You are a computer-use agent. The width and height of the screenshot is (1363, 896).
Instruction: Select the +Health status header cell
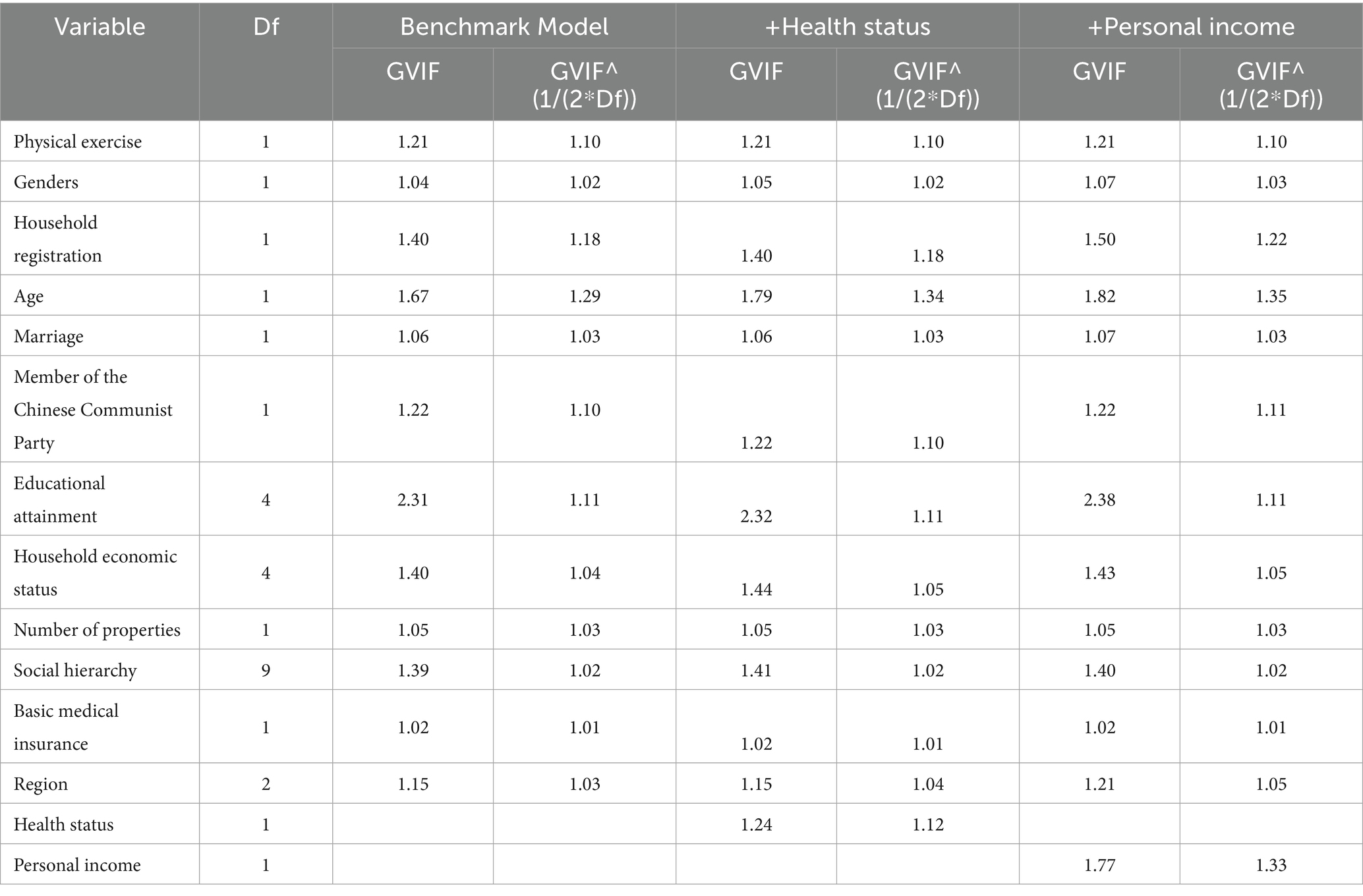(848, 27)
